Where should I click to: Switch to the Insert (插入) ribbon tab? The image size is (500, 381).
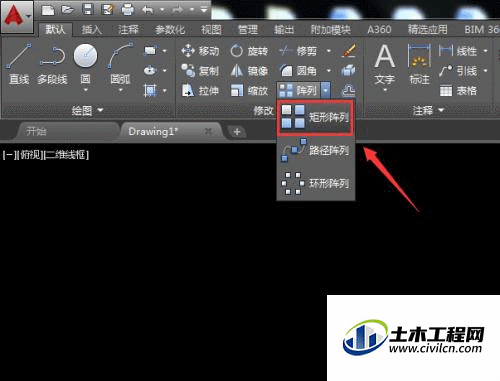[91, 30]
